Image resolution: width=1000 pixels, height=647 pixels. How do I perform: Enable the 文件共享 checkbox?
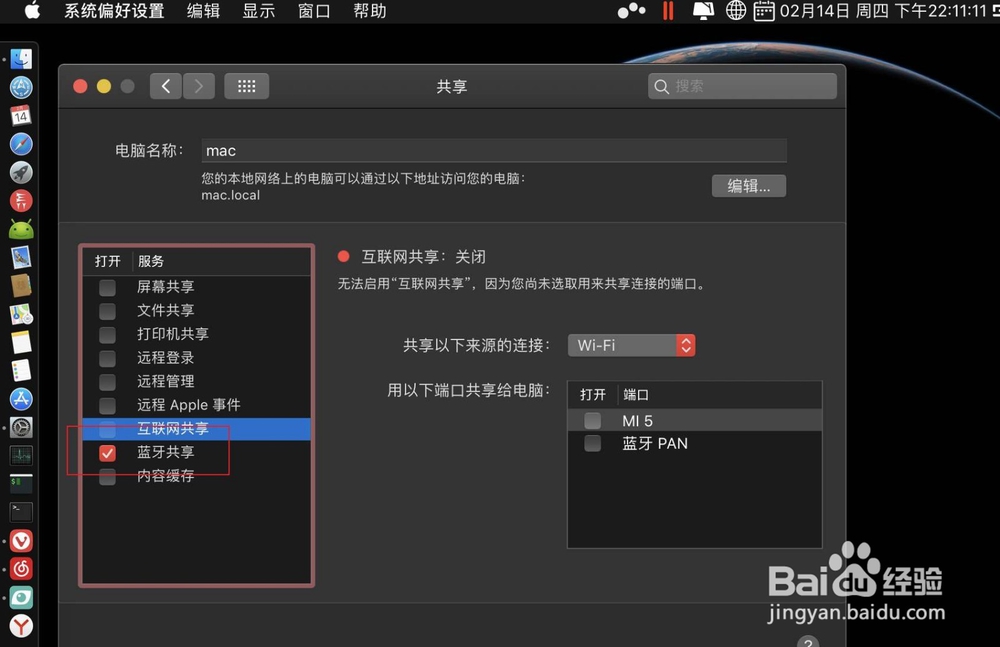point(107,310)
